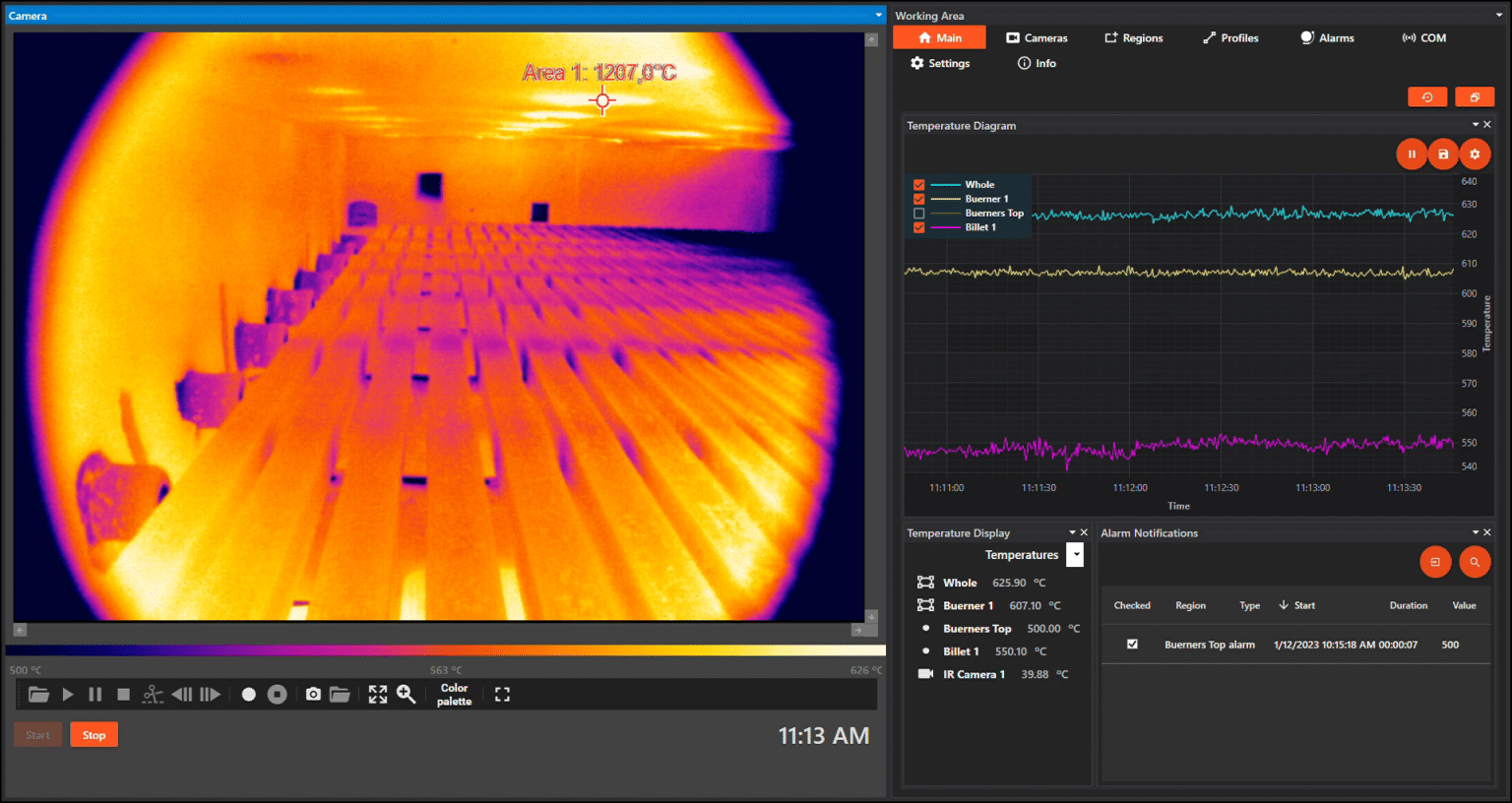Image resolution: width=1512 pixels, height=803 pixels.
Task: Open the Camera panel dropdown arrow
Action: [x=879, y=14]
